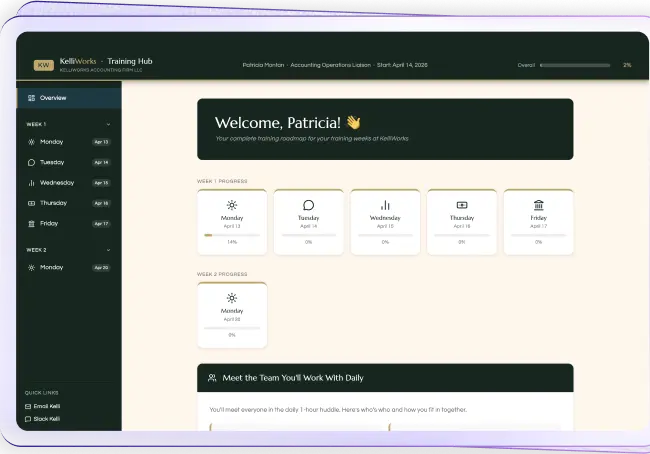Click the Tuesday chat bubble card icon
Screen dimensions: 650x454
click(308, 205)
